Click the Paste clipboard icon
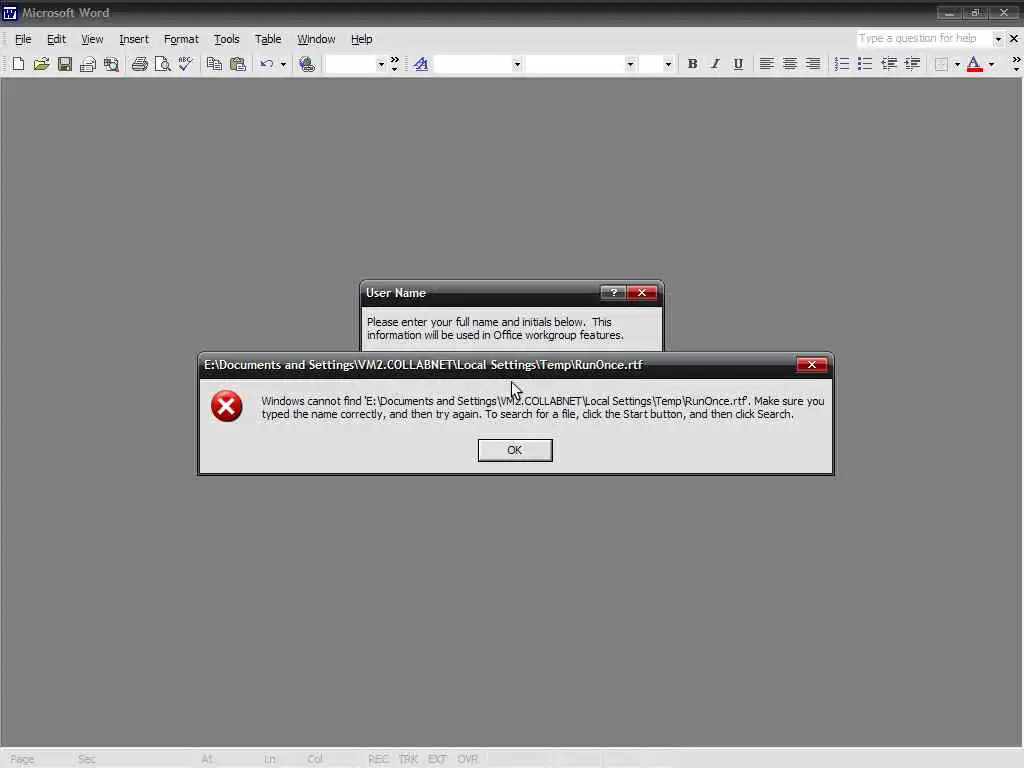The height and width of the screenshot is (768, 1024). (x=238, y=64)
